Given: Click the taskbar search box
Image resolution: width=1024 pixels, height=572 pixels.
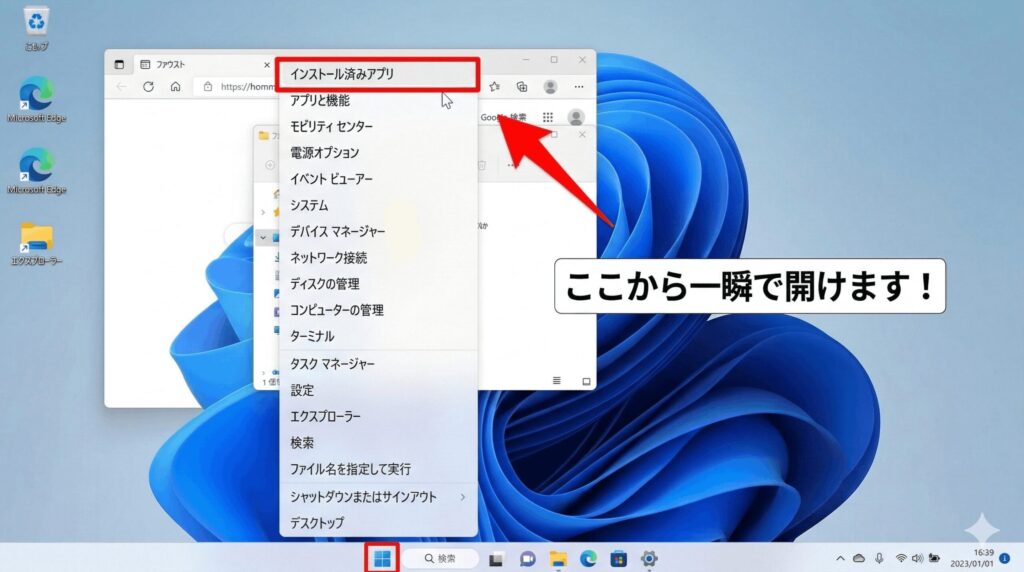Looking at the screenshot, I should pyautogui.click(x=440, y=558).
